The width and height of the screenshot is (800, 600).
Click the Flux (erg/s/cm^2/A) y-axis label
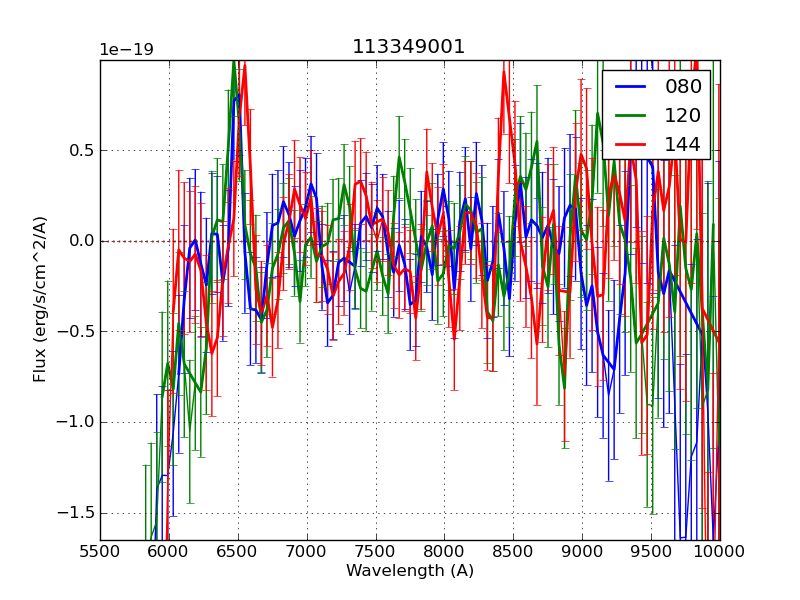pyautogui.click(x=40, y=299)
